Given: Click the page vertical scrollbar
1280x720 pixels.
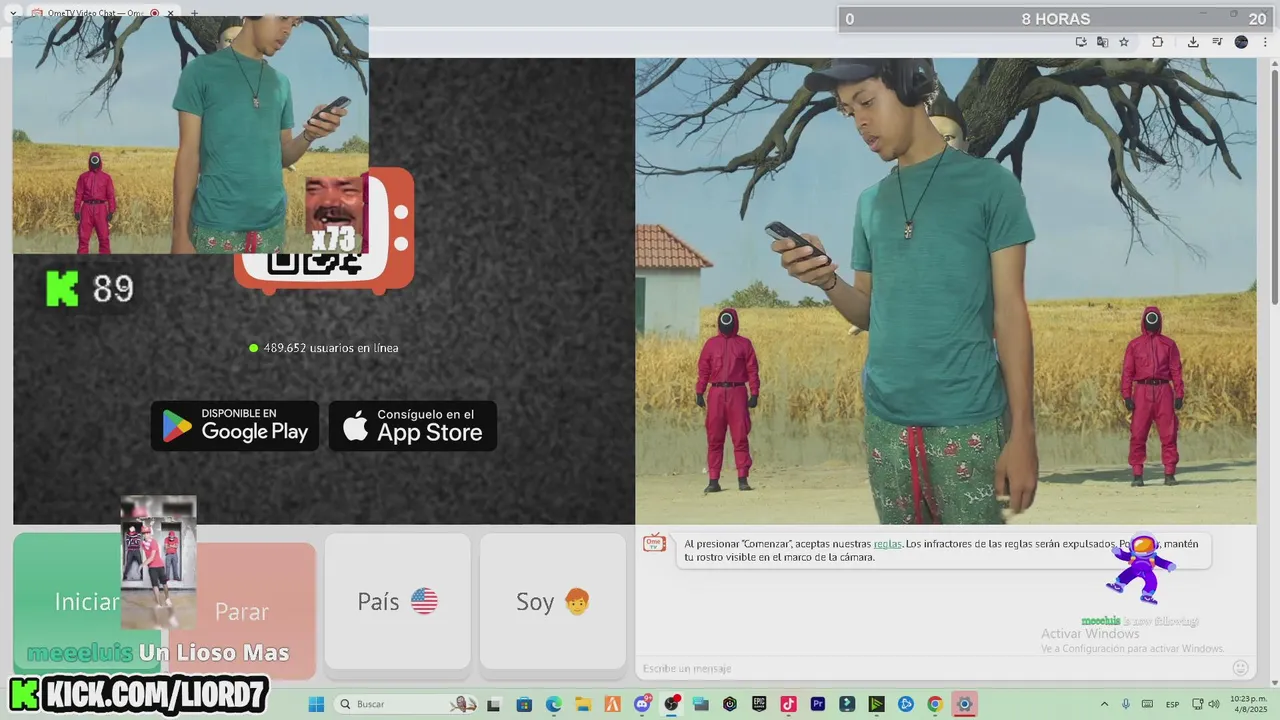Looking at the screenshot, I should click(x=1274, y=180).
